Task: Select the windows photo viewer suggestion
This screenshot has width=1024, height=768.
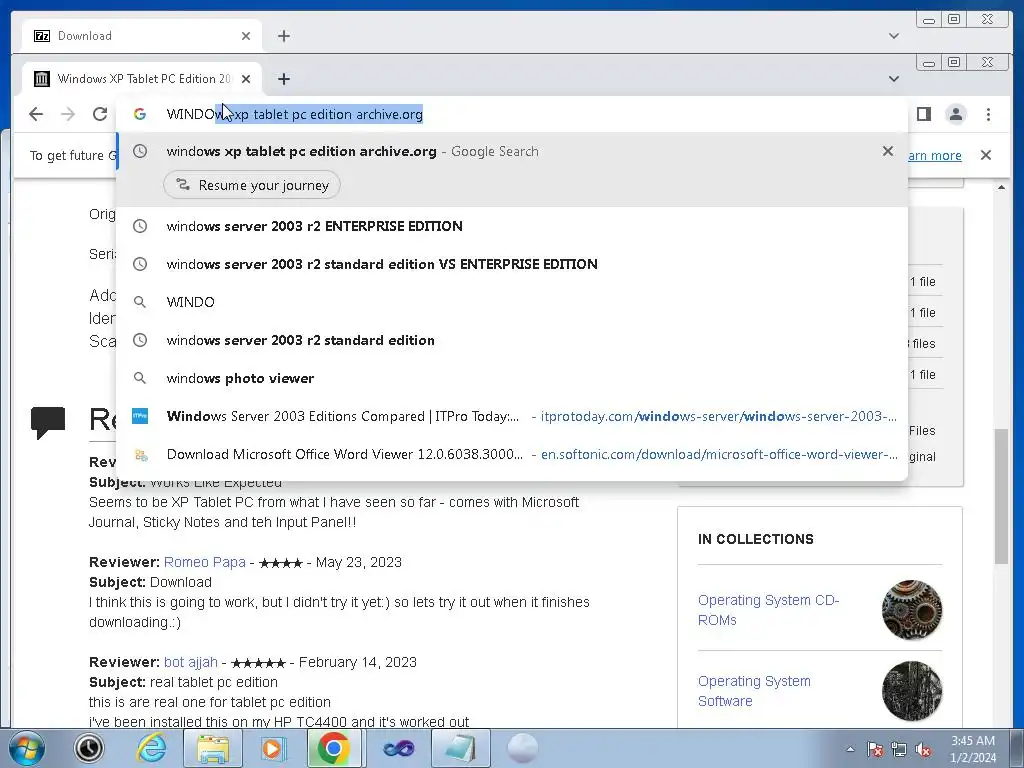Action: pyautogui.click(x=511, y=378)
